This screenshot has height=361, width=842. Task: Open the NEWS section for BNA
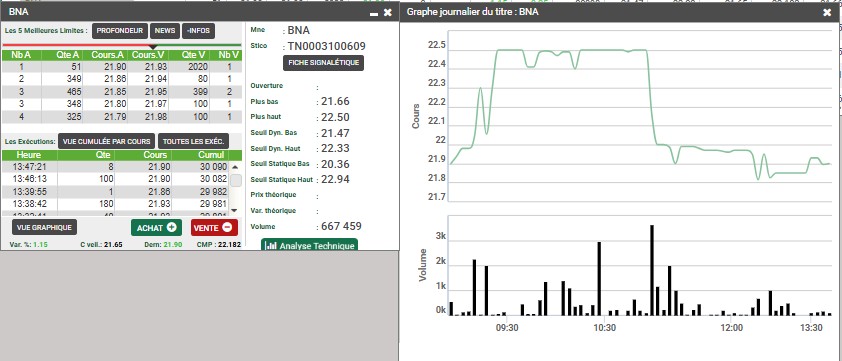[x=165, y=31]
